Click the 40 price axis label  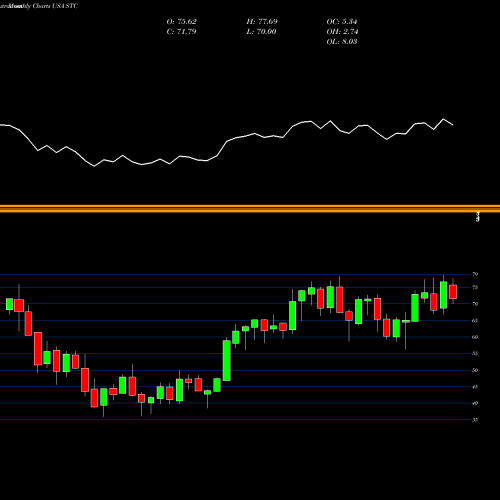click(475, 403)
